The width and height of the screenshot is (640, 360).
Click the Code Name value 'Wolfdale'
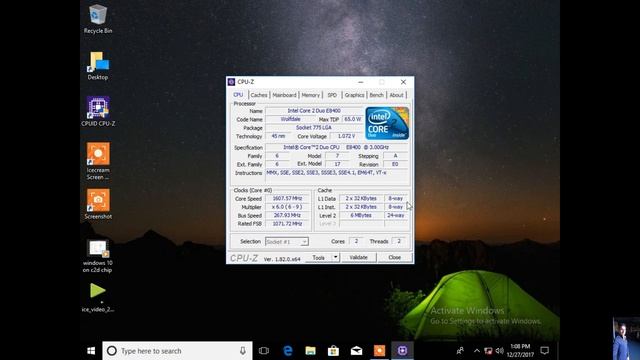click(x=290, y=119)
